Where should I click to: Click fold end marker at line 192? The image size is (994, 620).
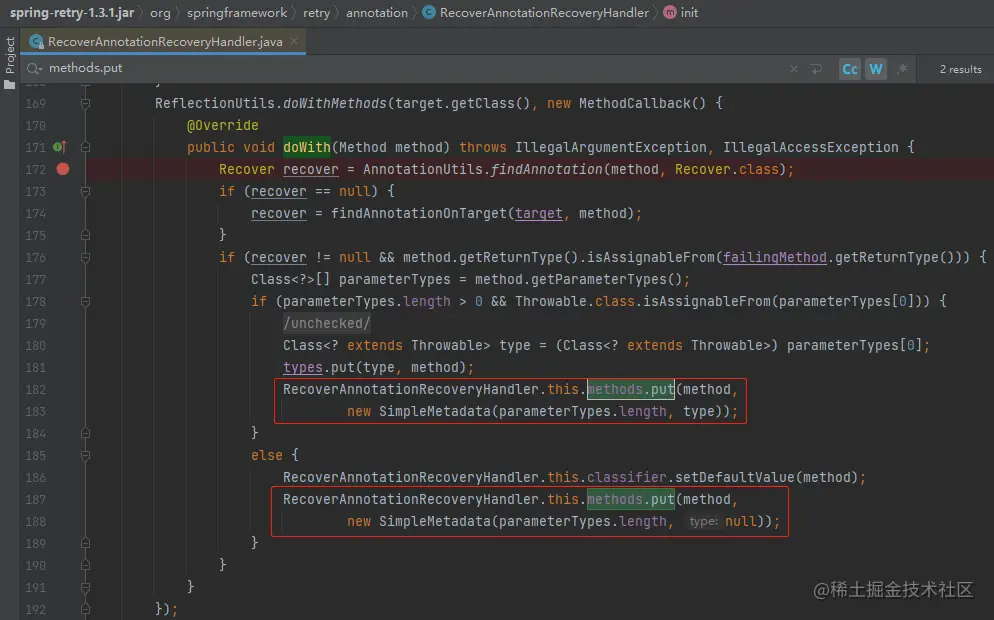coord(85,610)
